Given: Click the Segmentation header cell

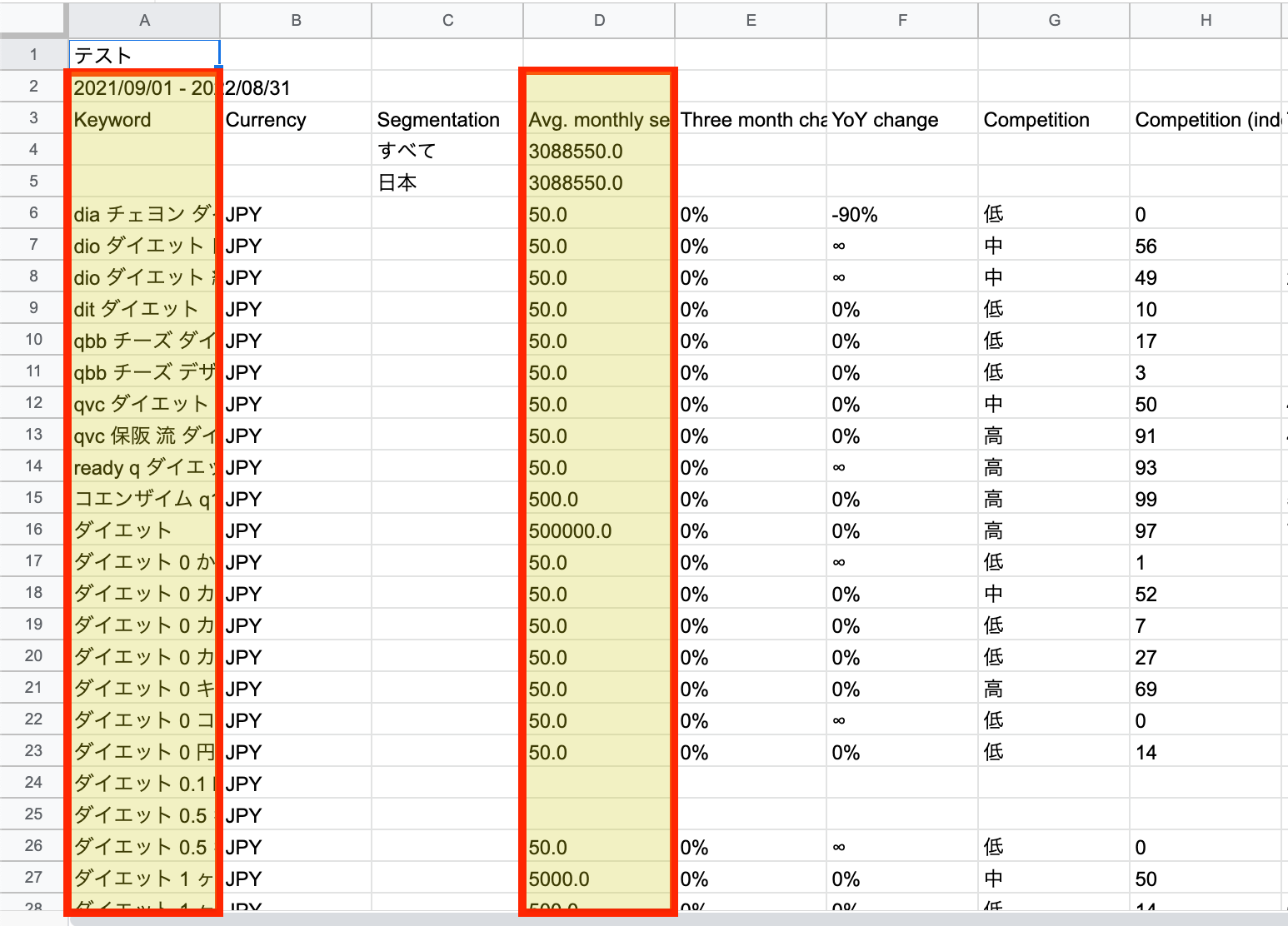Looking at the screenshot, I should 447,119.
